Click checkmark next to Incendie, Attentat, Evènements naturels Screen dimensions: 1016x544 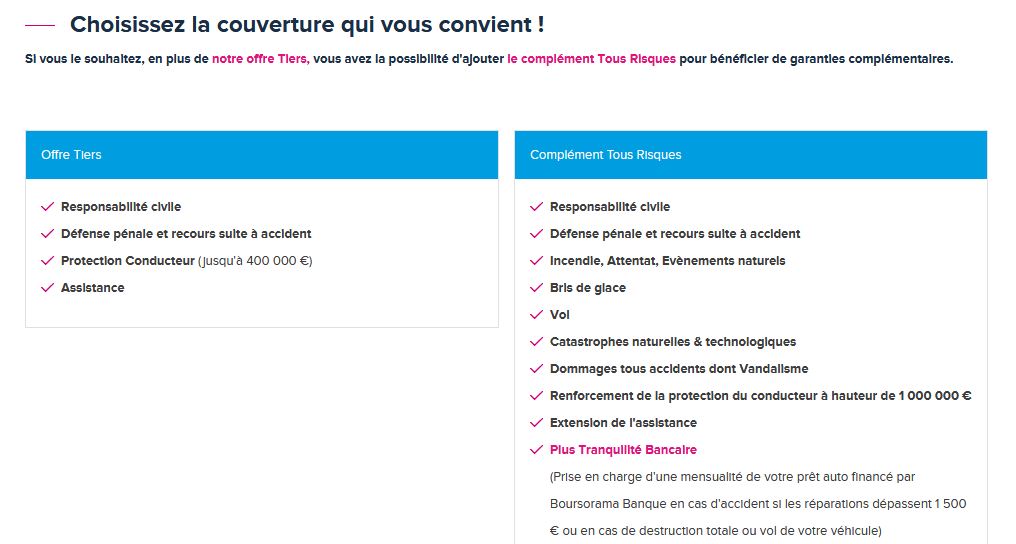click(536, 260)
